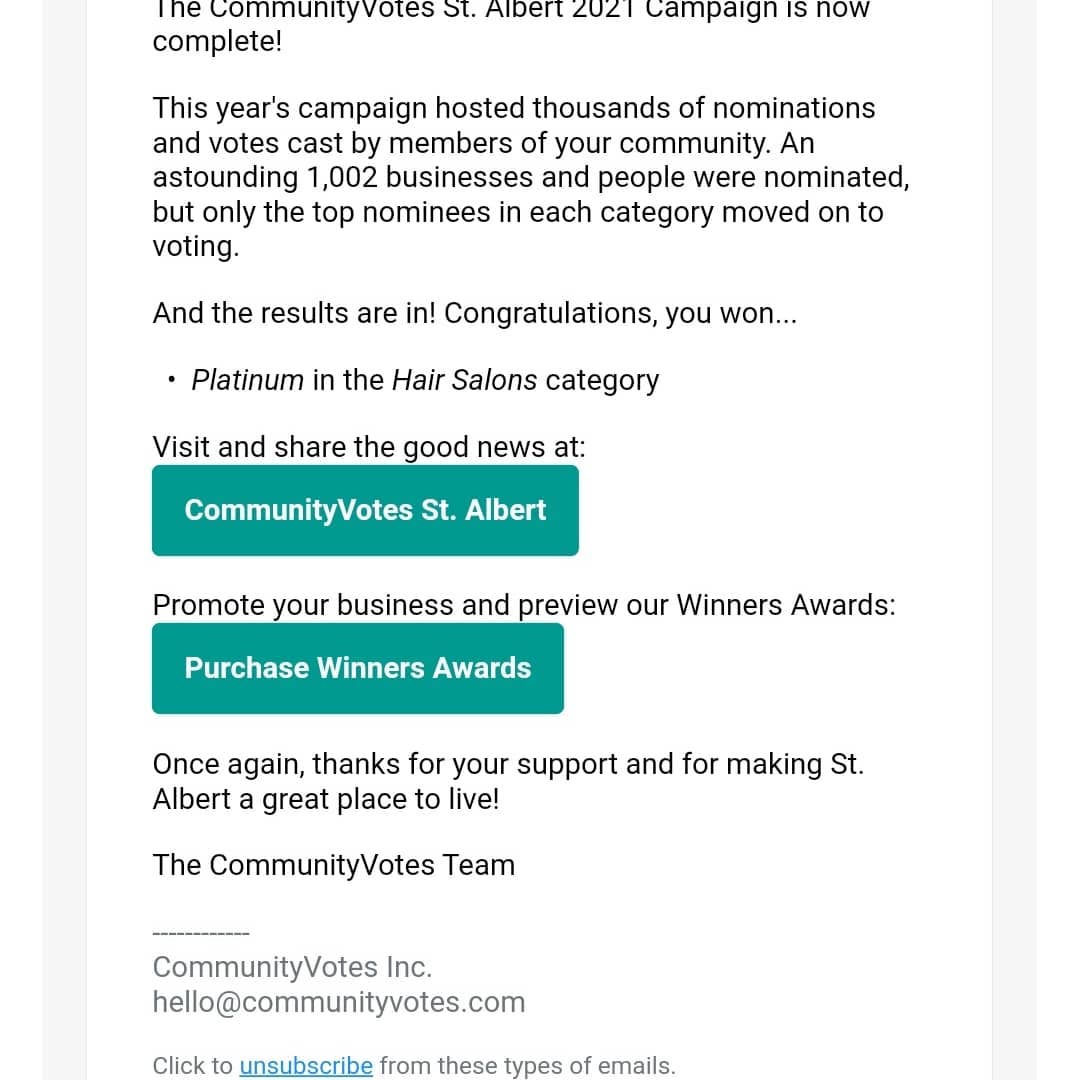Click the dashed separator above the footer
This screenshot has width=1080, height=1080.
[201, 934]
